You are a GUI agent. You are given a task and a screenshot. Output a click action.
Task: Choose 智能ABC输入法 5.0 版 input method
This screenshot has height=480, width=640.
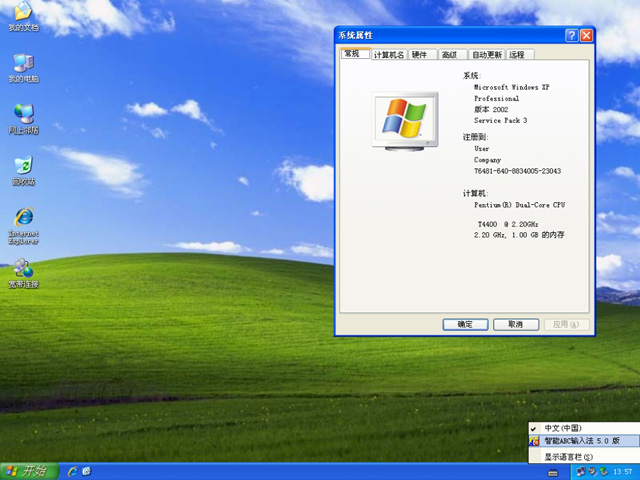pos(582,441)
